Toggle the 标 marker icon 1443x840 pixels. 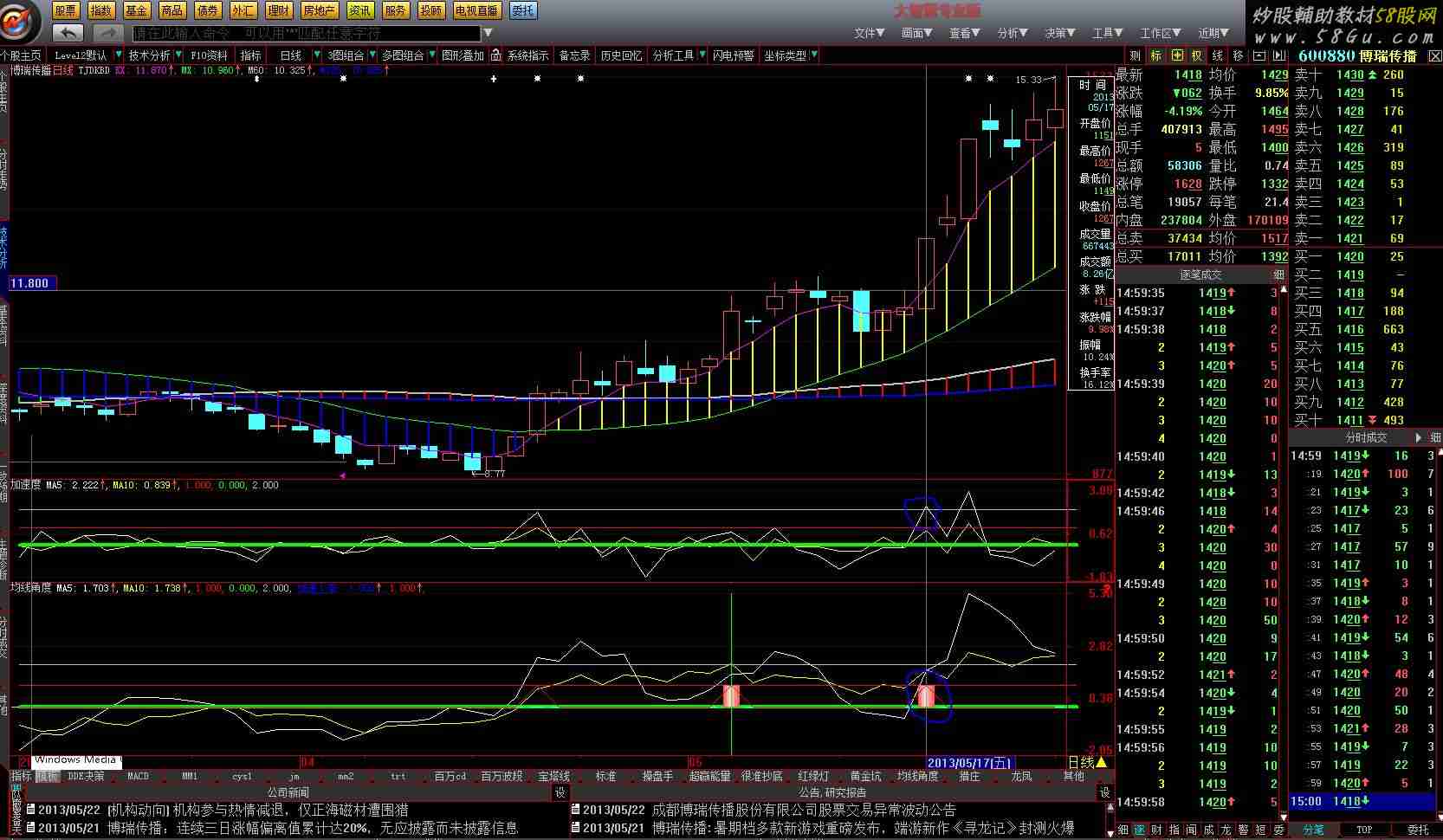(x=1155, y=55)
